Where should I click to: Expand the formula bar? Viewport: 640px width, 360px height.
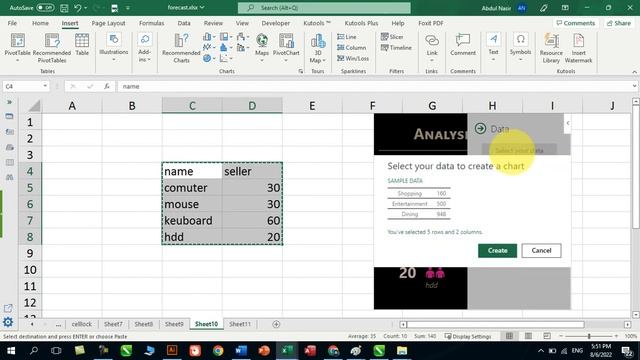[634, 86]
